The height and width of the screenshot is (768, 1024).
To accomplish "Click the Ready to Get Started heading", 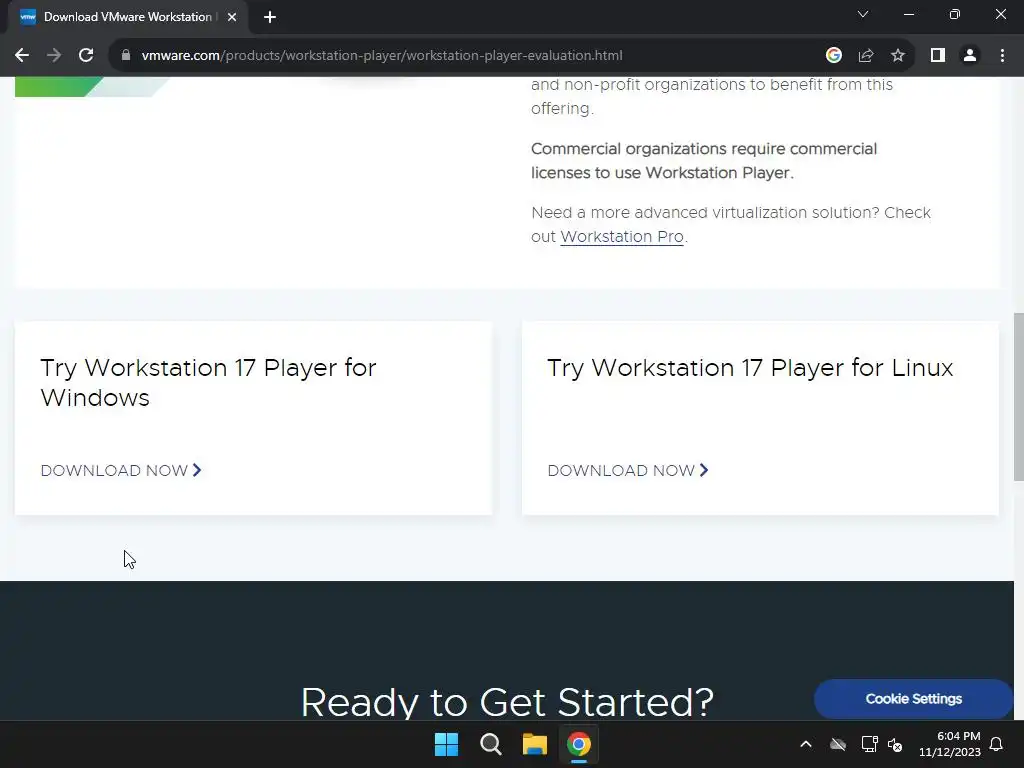I will click(507, 703).
